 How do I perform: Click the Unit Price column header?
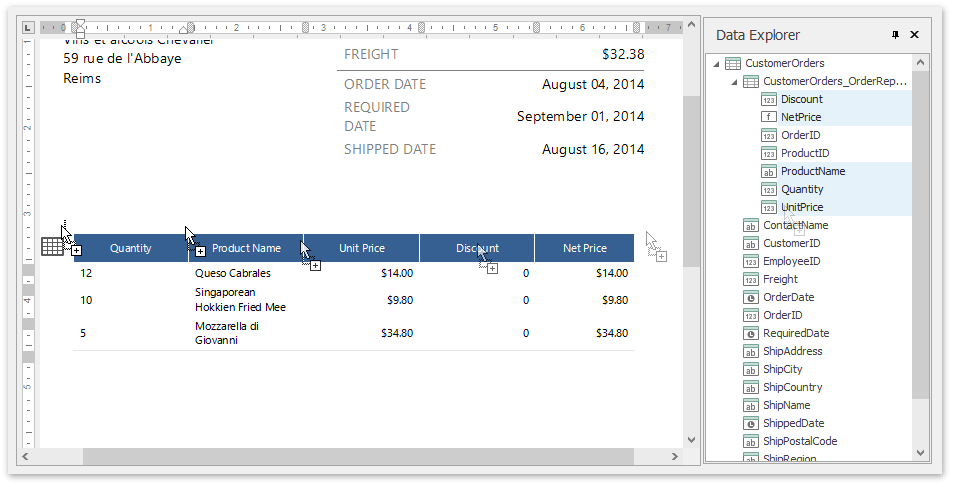pyautogui.click(x=361, y=248)
